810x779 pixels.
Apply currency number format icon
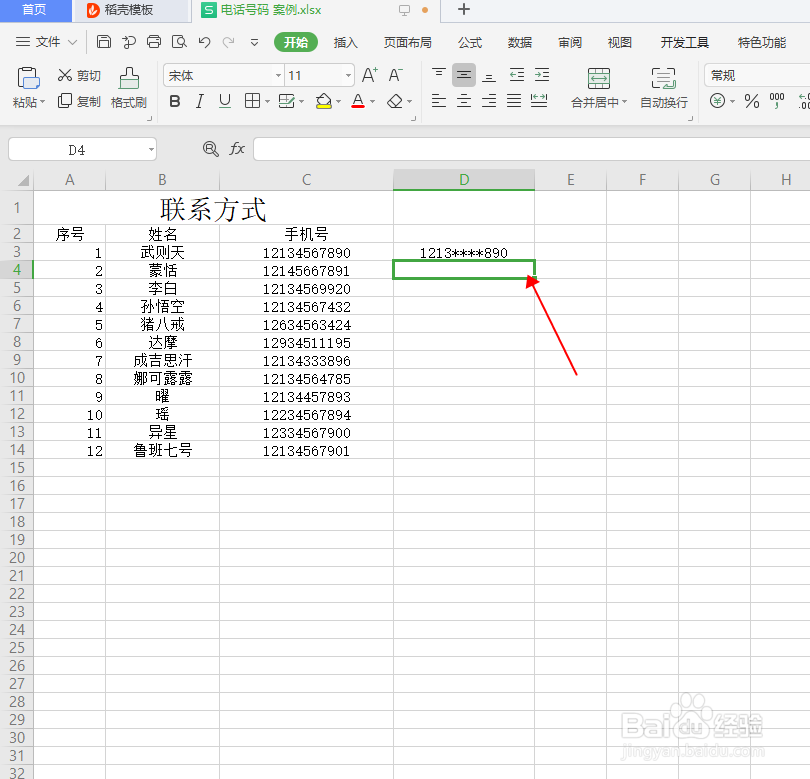[x=717, y=101]
